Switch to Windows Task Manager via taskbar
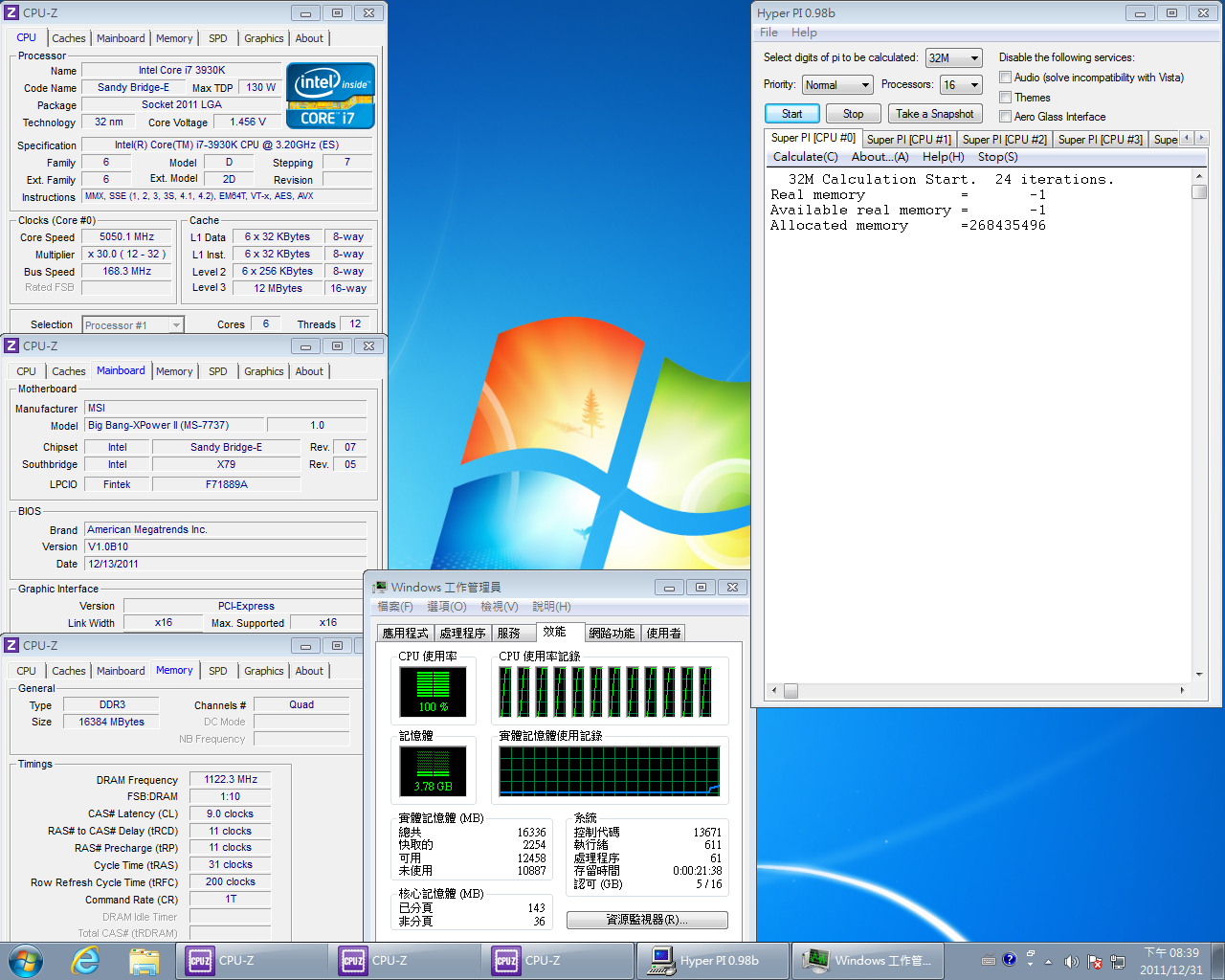Screen dimensions: 1225x980 click(x=868, y=961)
